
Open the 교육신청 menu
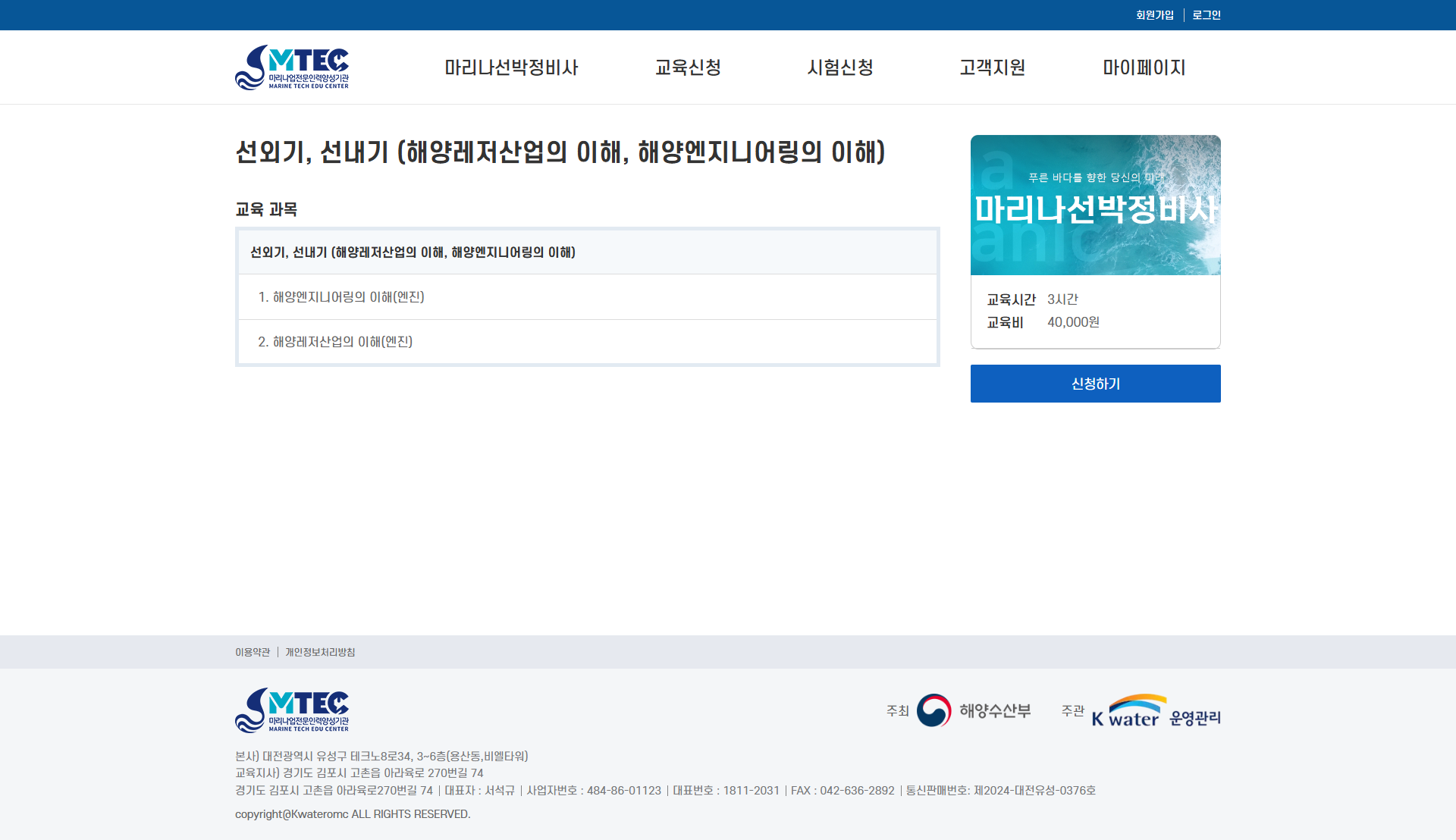(688, 67)
